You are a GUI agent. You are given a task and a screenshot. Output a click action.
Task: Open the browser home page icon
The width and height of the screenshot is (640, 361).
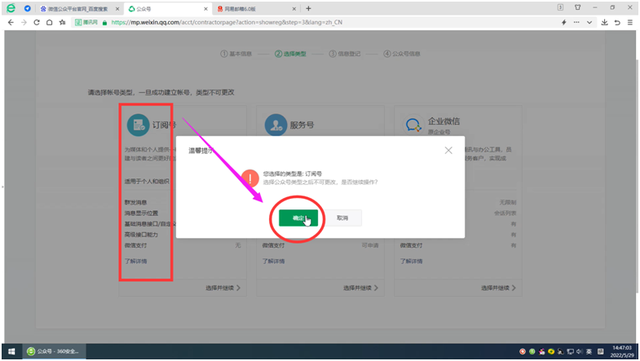tap(49, 22)
